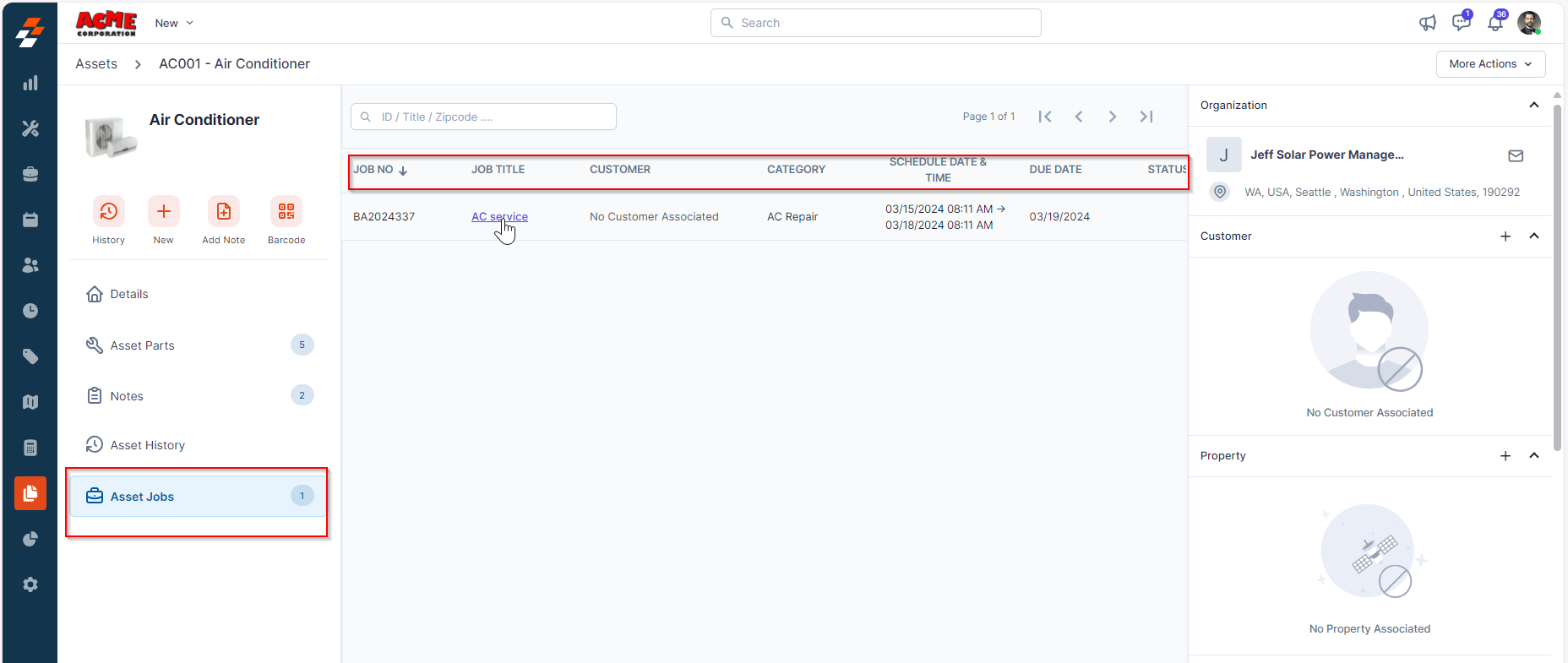This screenshot has height=663, width=1568.
Task: Open the bar chart dashboard icon
Action: (x=30, y=83)
